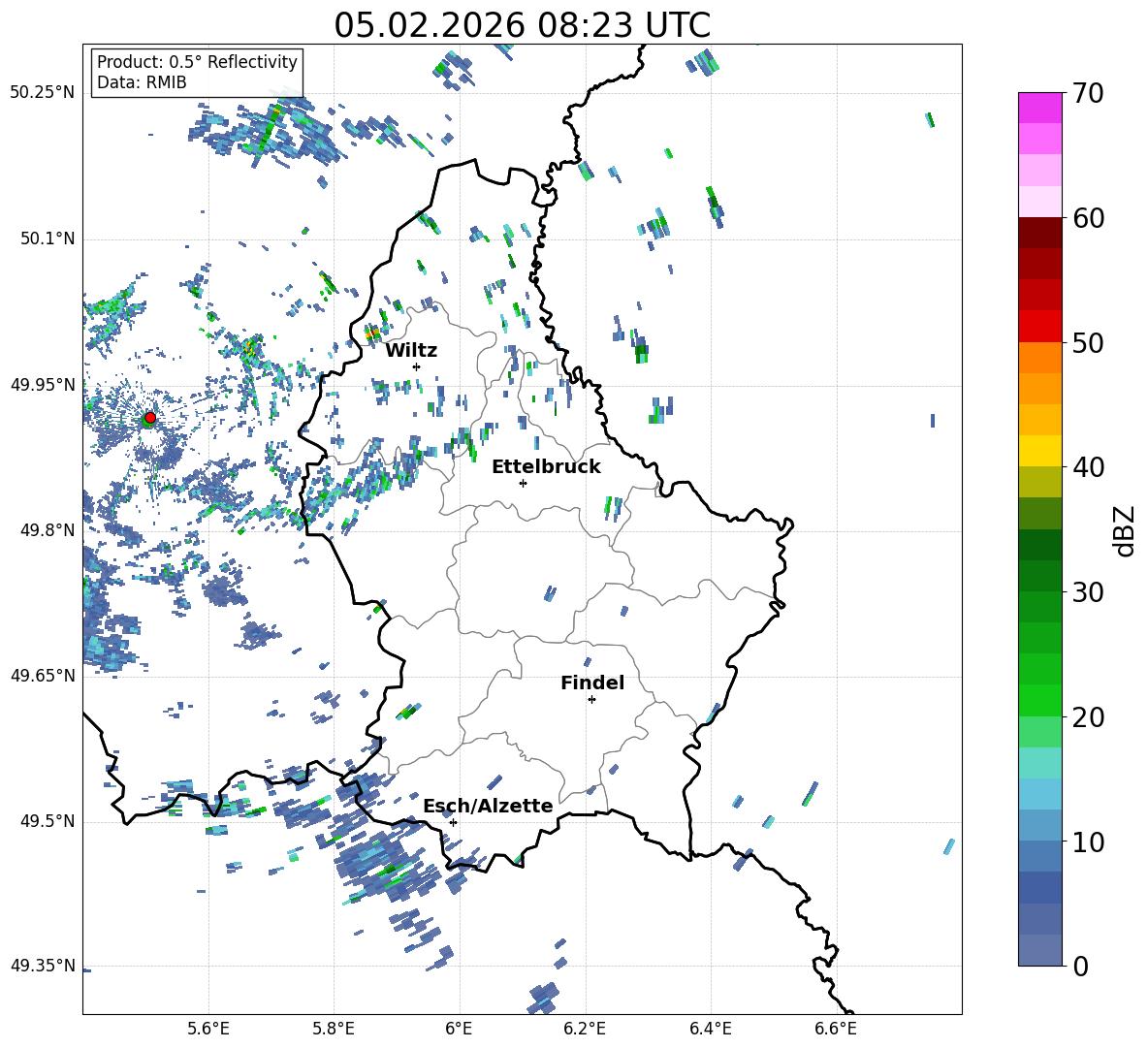Viewport: 1148px width, 1048px height.
Task: Click the 6.2°E longitude label
Action: 585,1029
